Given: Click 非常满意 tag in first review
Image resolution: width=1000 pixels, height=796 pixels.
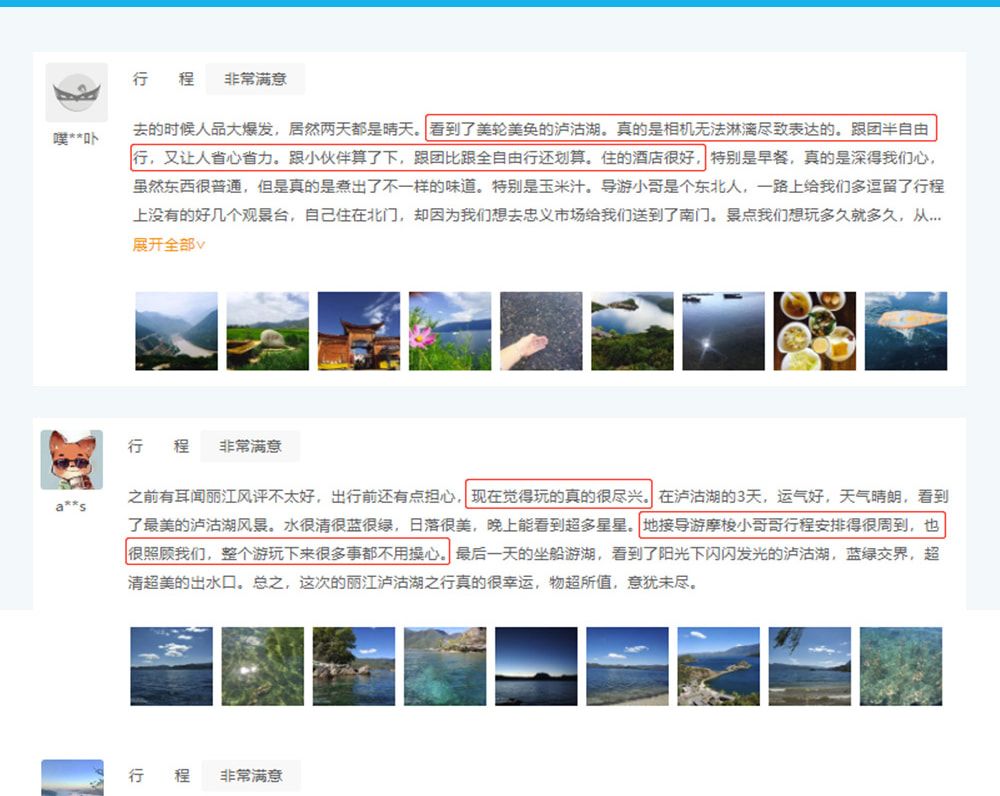Looking at the screenshot, I should click(255, 79).
